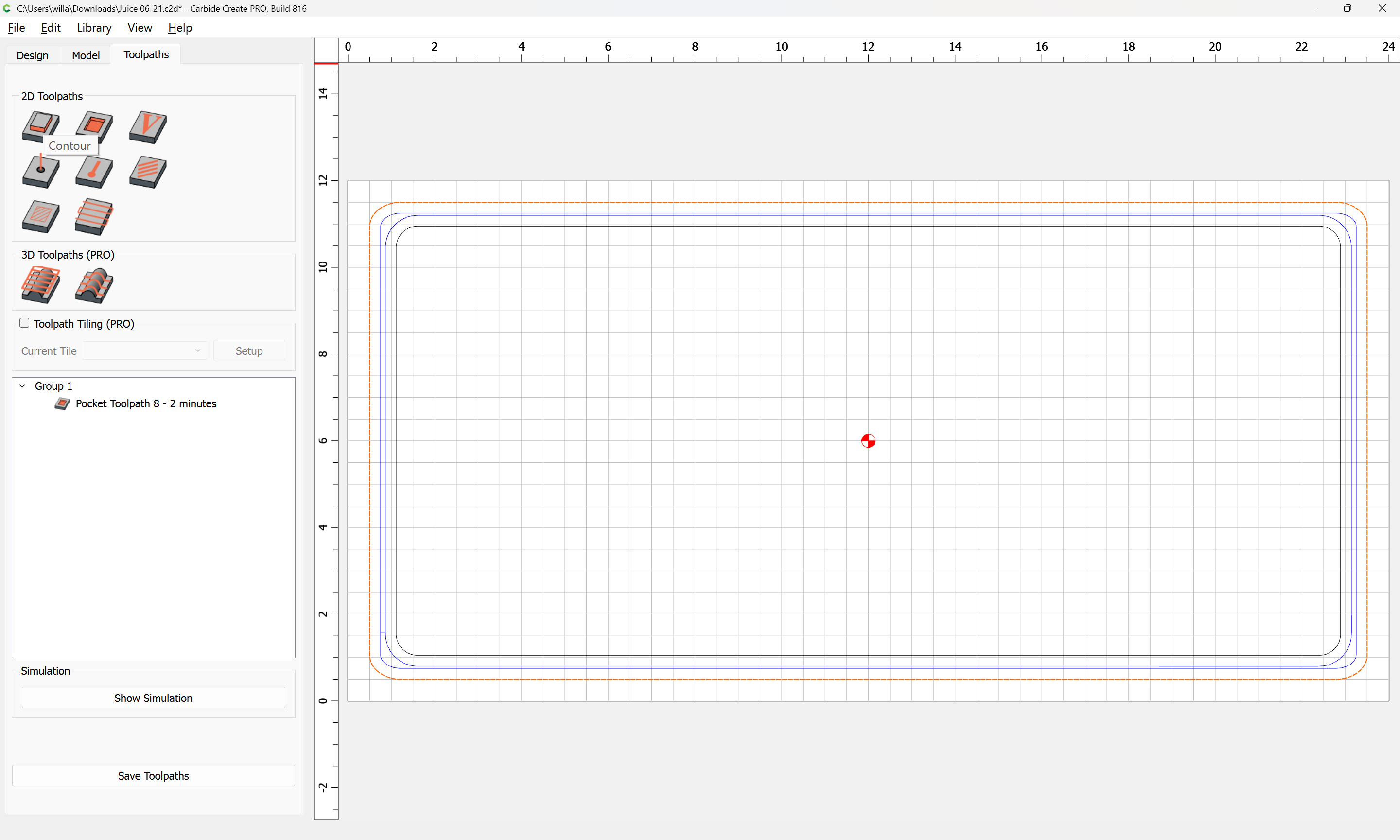Create a Pocket toolpath from the 2D icons
Viewport: 1400px width, 840px height.
tap(94, 126)
